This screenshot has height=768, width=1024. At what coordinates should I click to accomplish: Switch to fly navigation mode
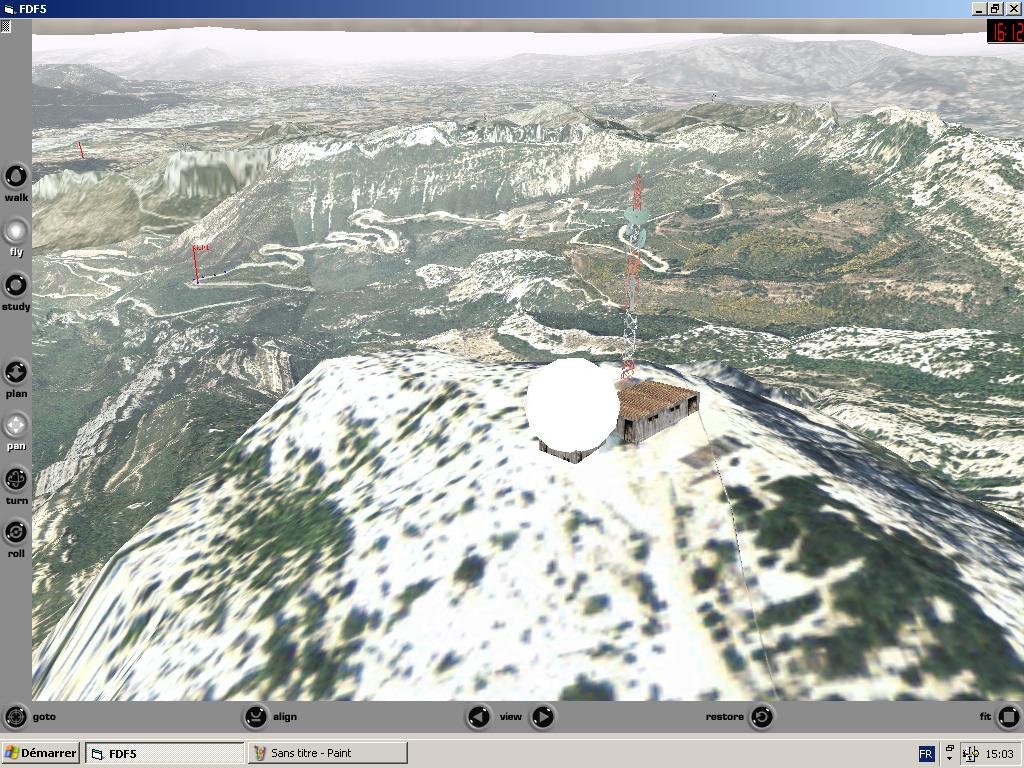click(x=16, y=231)
